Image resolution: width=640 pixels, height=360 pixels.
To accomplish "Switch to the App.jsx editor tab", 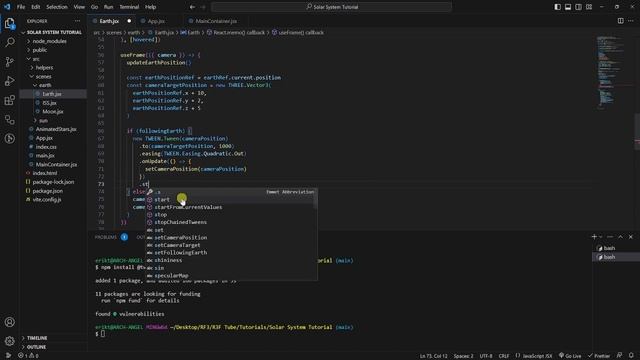I will tap(156, 21).
